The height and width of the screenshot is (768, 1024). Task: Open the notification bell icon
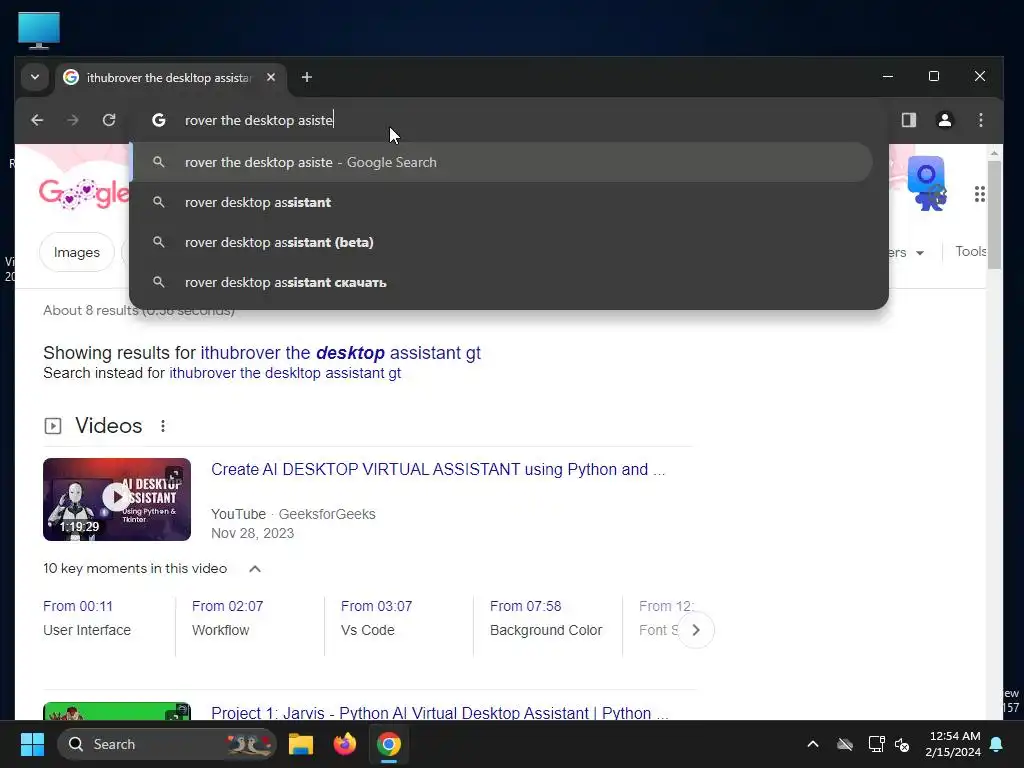pos(997,744)
